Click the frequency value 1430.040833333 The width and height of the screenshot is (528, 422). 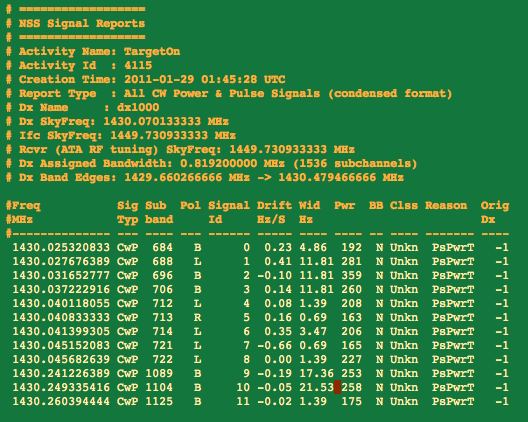tap(61, 318)
